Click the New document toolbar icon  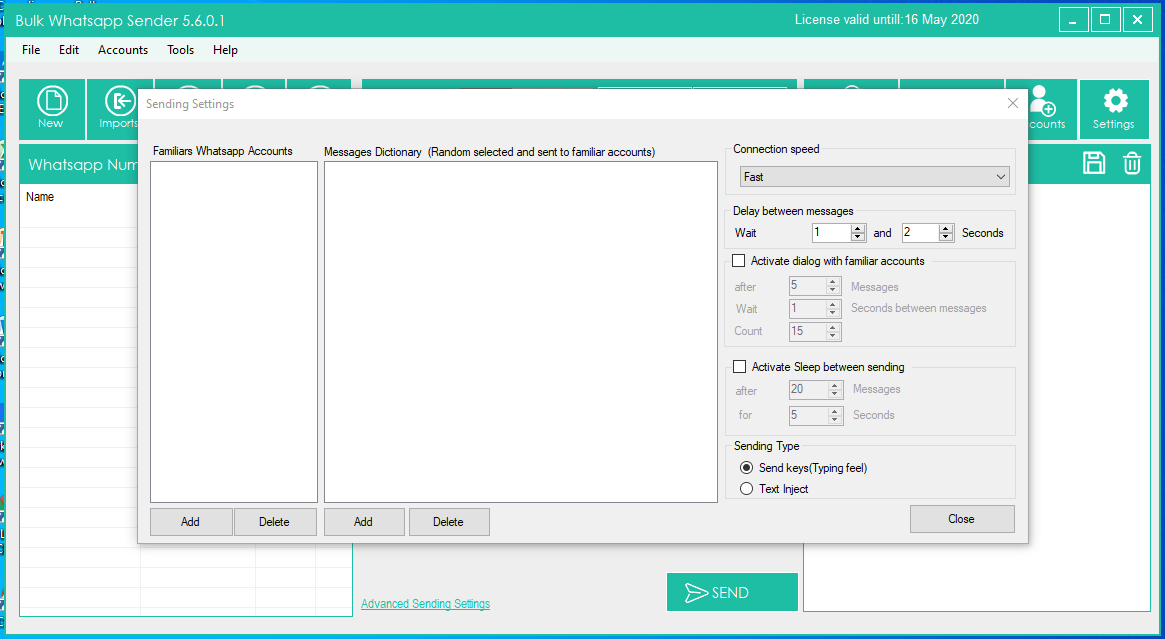[x=51, y=108]
